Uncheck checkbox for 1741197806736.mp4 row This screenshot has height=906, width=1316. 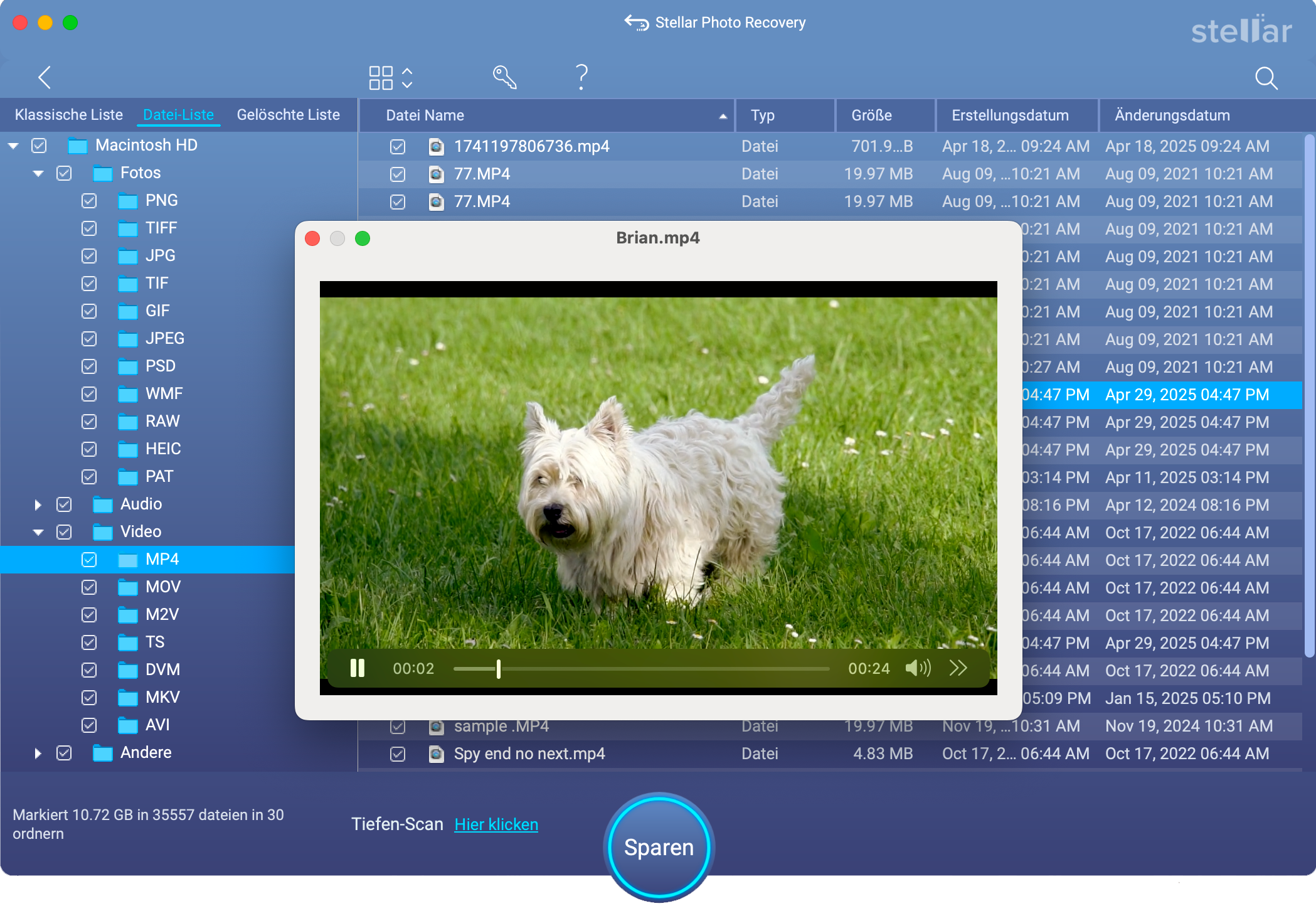(x=398, y=147)
